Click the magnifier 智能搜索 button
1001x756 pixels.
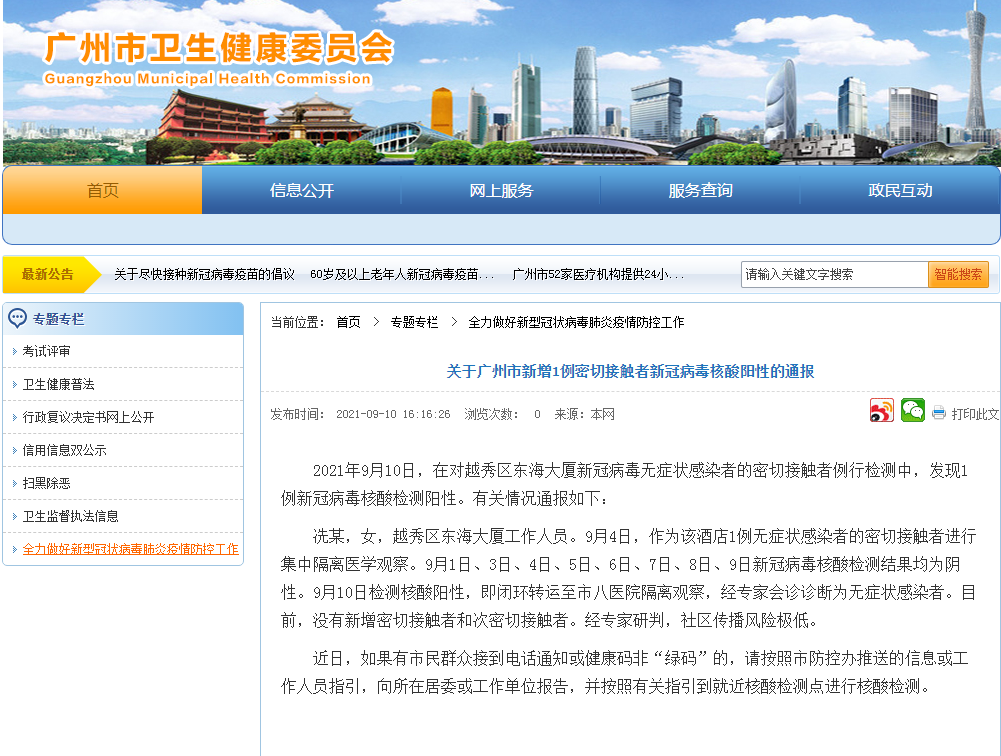pyautogui.click(x=957, y=272)
